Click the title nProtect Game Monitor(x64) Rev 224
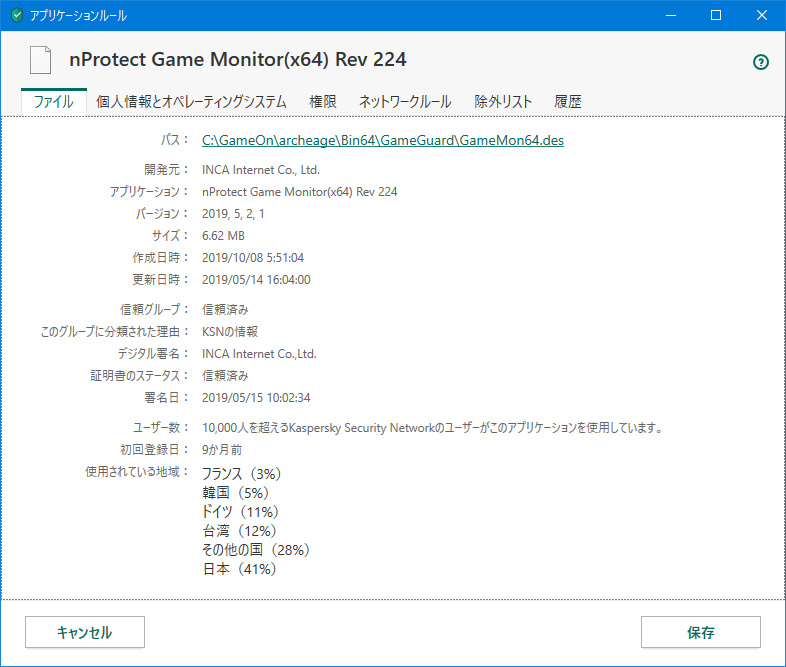Viewport: 786px width, 667px height. 238,60
